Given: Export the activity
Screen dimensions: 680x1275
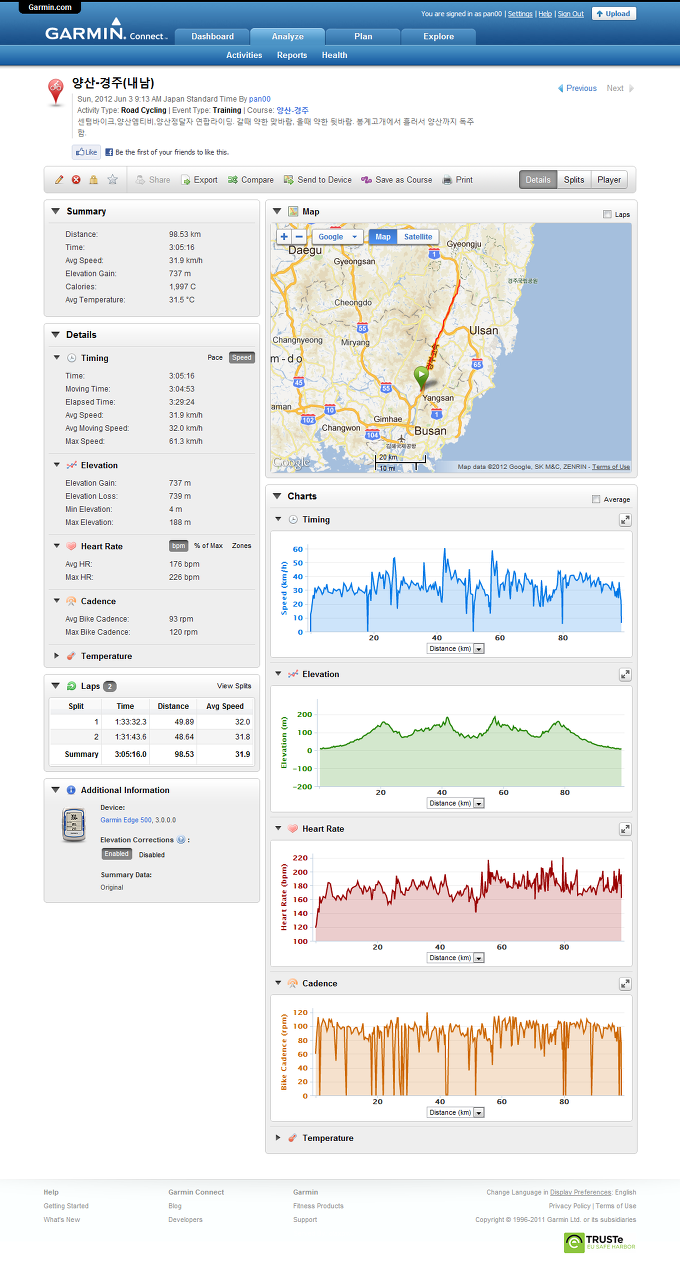Looking at the screenshot, I should pos(199,180).
